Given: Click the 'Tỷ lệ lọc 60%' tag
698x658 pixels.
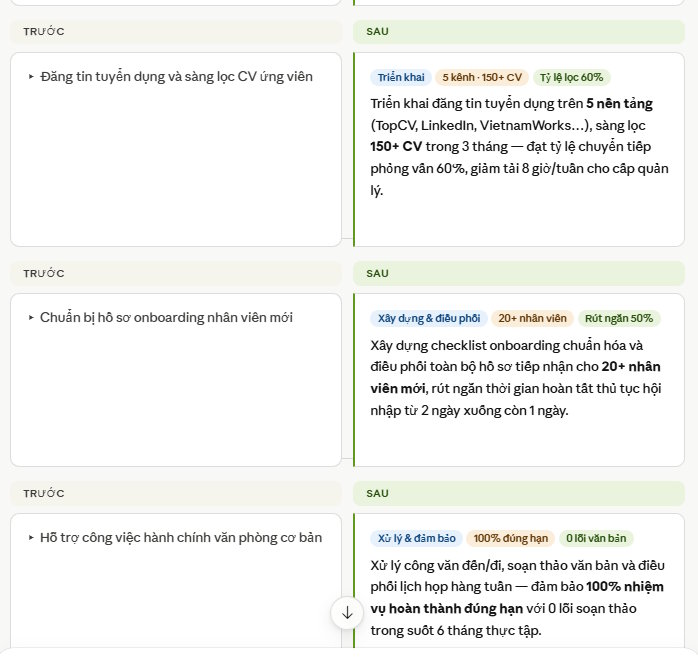Looking at the screenshot, I should (571, 77).
